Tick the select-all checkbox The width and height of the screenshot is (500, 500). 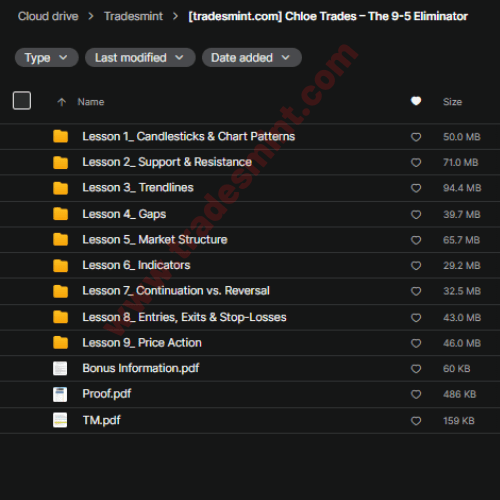point(22,100)
